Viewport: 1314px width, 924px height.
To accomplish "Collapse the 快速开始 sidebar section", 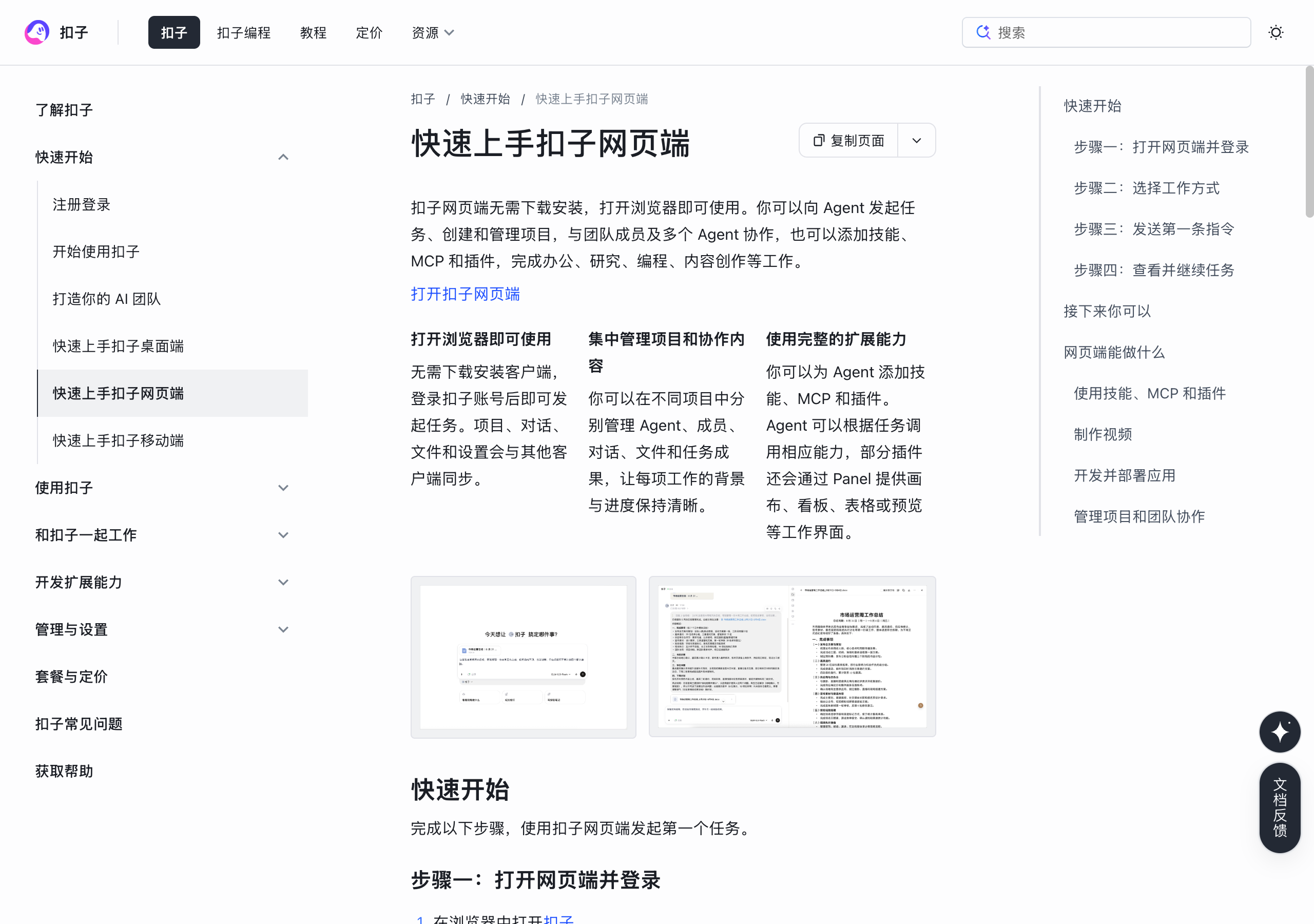I will click(283, 157).
